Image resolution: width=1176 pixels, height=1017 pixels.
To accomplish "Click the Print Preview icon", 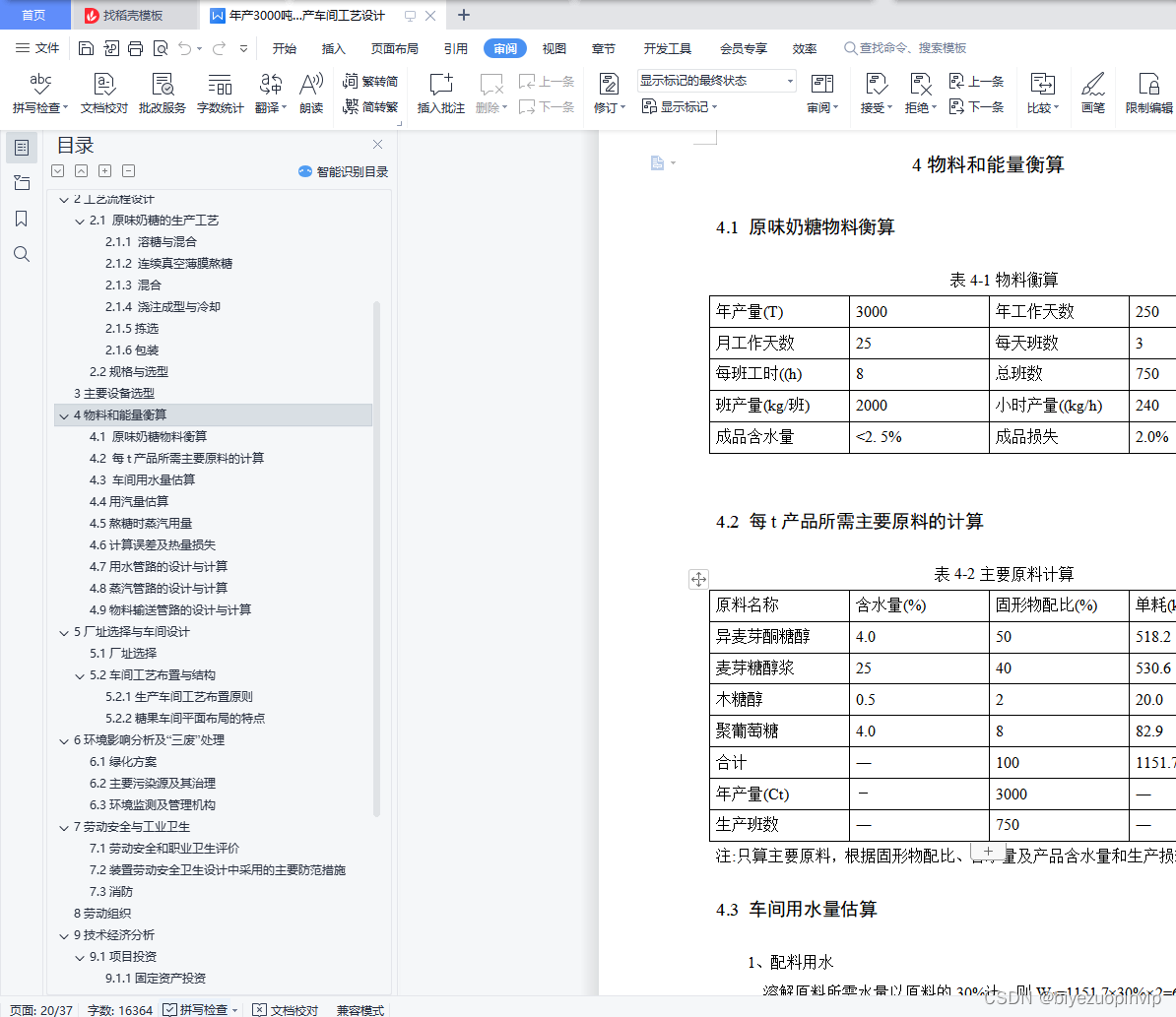I will (x=161, y=48).
